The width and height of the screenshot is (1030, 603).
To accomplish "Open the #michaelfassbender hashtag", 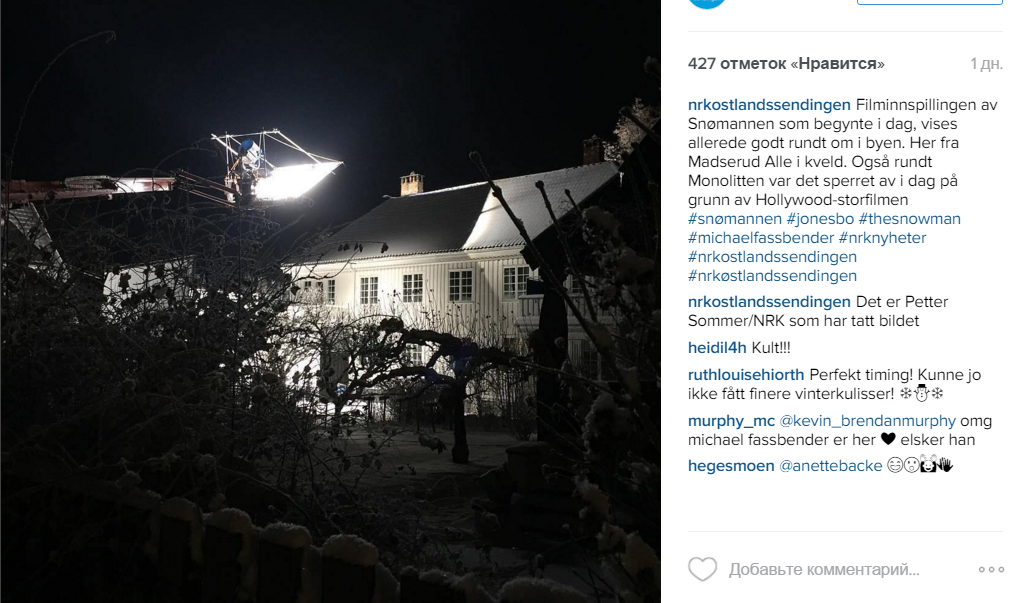I will pos(761,238).
